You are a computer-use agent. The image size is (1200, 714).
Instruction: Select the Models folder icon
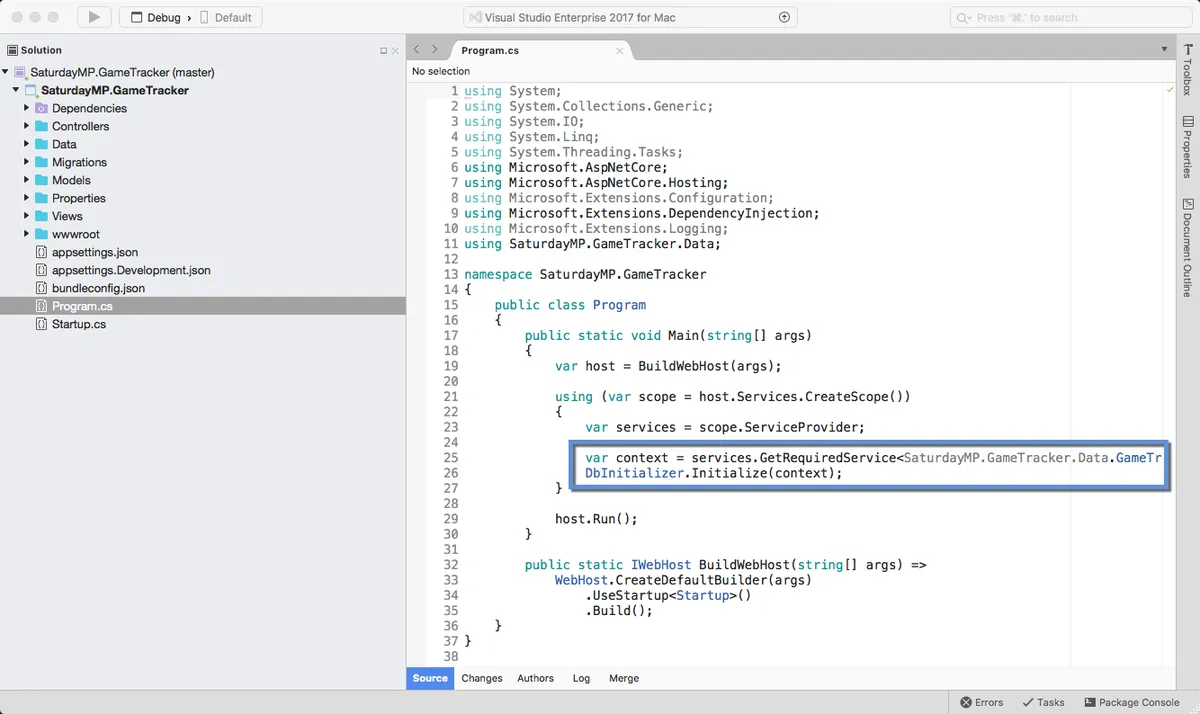point(41,180)
